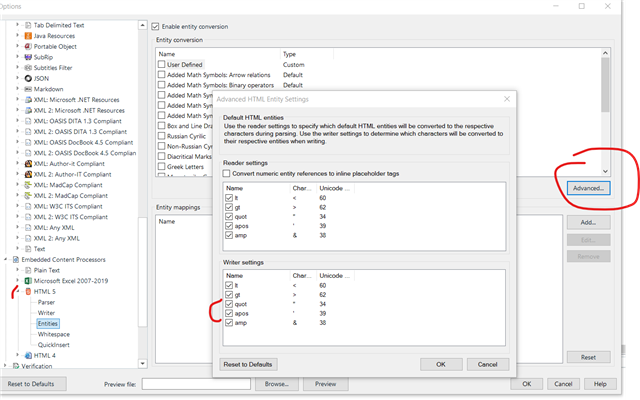Click the Java Resources file type icon
Viewport: 640px width, 400px height.
pos(28,36)
